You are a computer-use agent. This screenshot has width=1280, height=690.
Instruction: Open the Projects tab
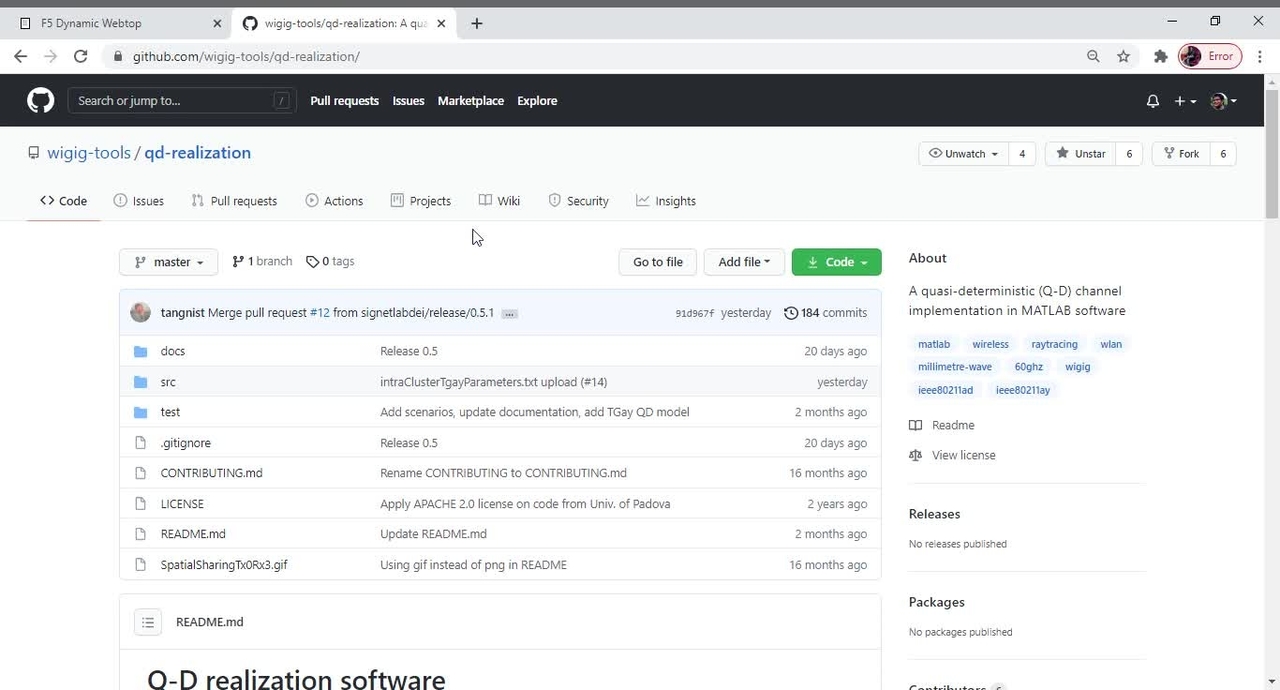[421, 201]
